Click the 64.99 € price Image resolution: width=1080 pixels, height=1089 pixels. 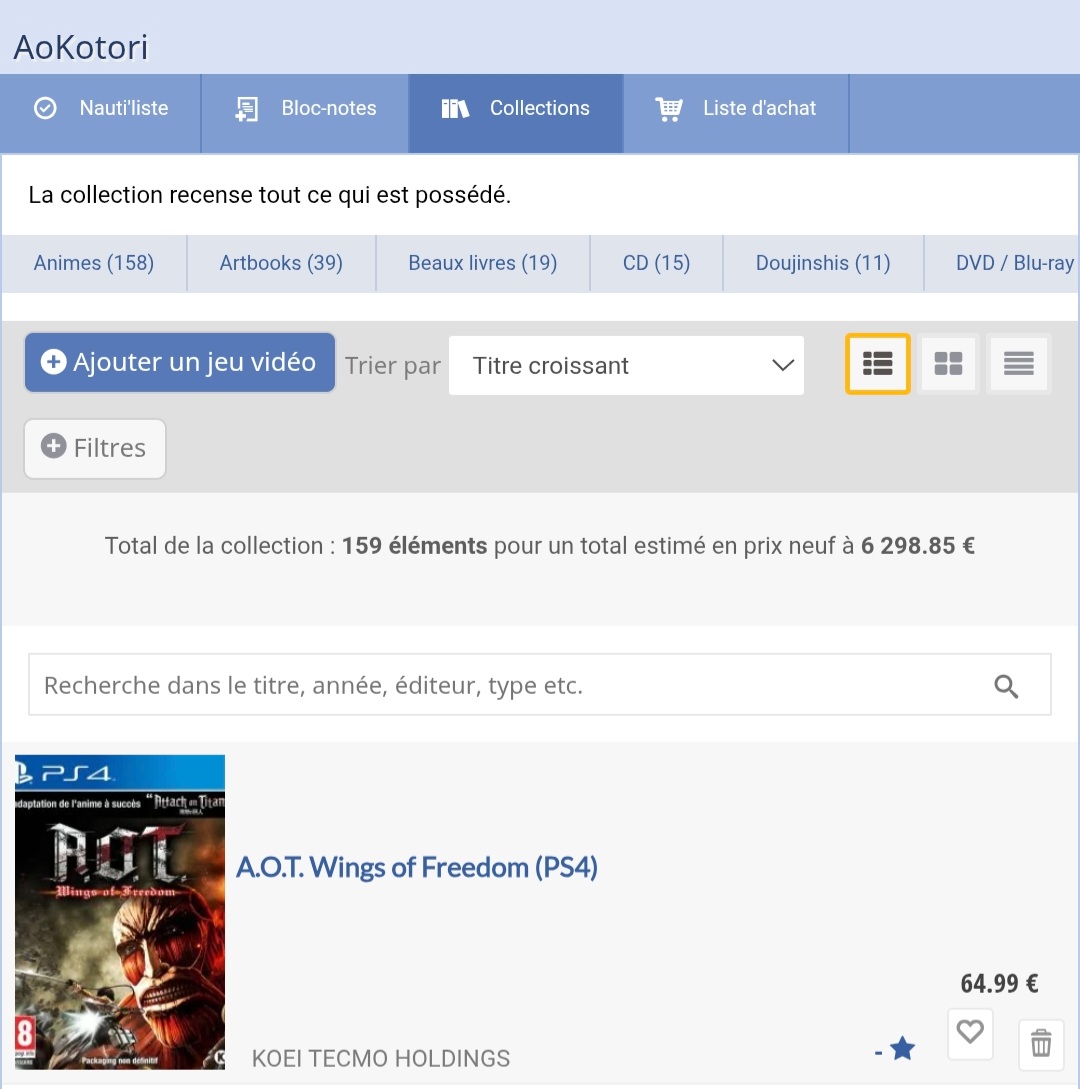point(999,983)
